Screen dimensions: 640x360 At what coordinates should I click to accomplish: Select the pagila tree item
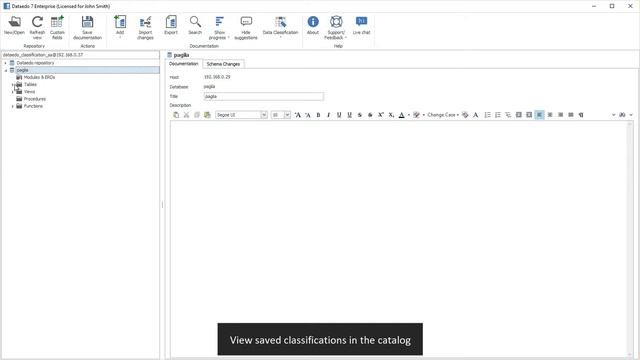(22, 70)
